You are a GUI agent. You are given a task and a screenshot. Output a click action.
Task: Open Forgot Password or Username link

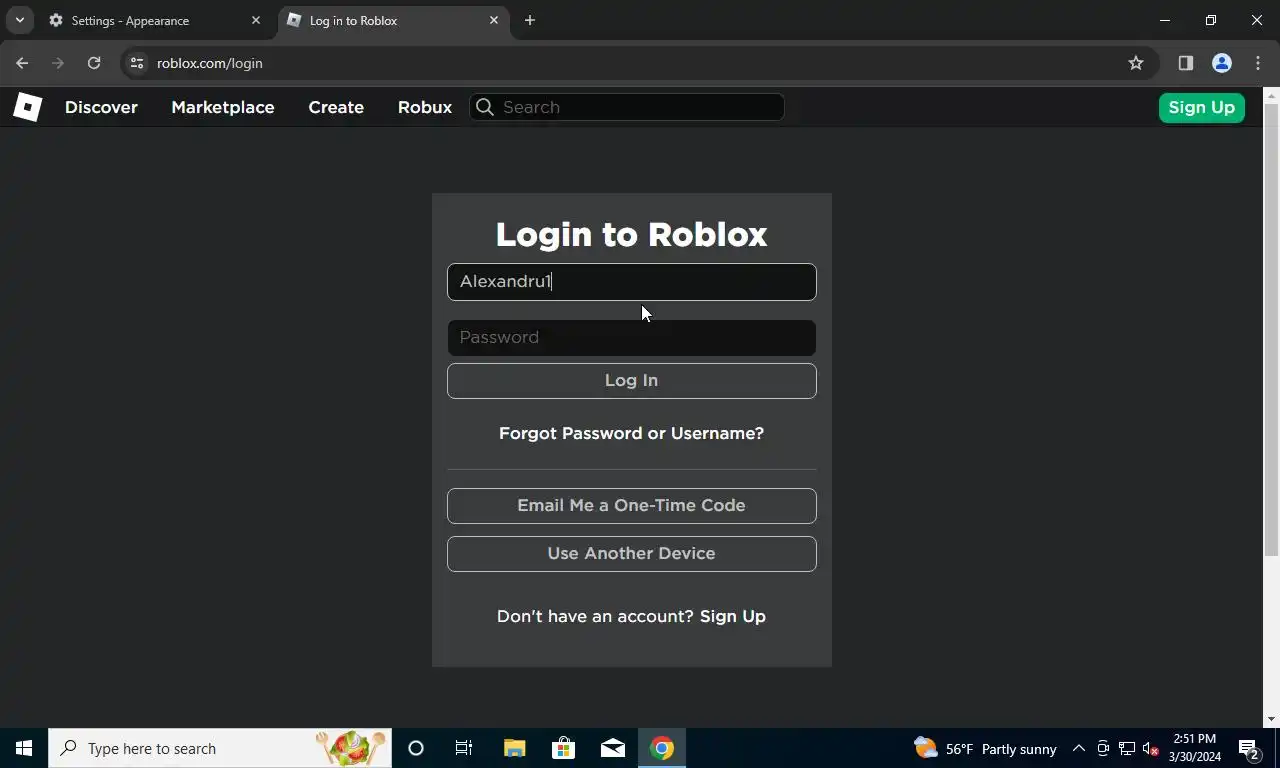(631, 433)
